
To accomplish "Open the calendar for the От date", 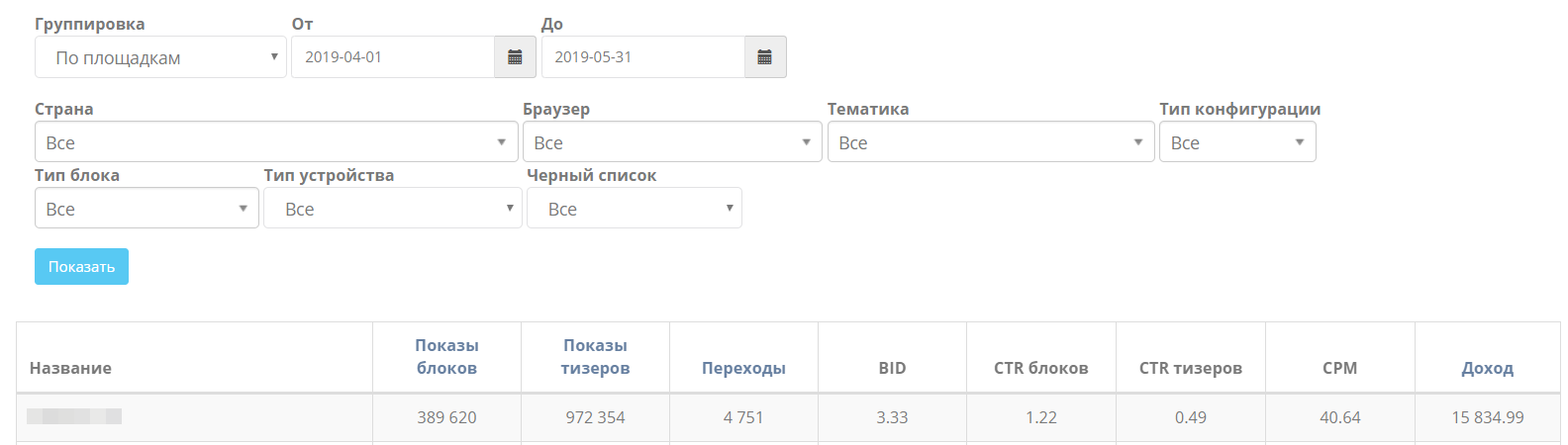I will [x=515, y=57].
